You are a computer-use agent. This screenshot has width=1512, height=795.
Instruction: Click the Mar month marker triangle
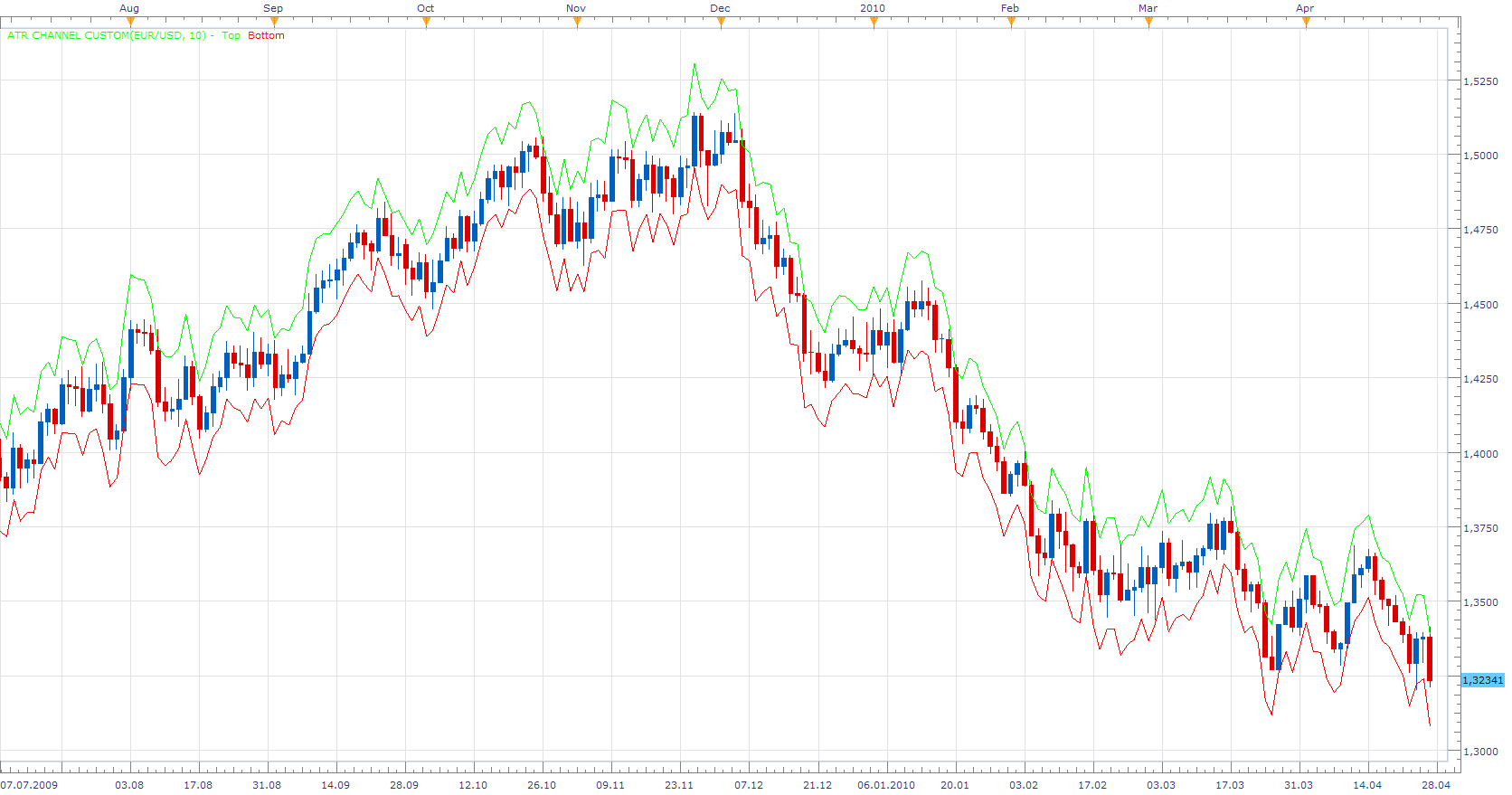click(x=1148, y=22)
